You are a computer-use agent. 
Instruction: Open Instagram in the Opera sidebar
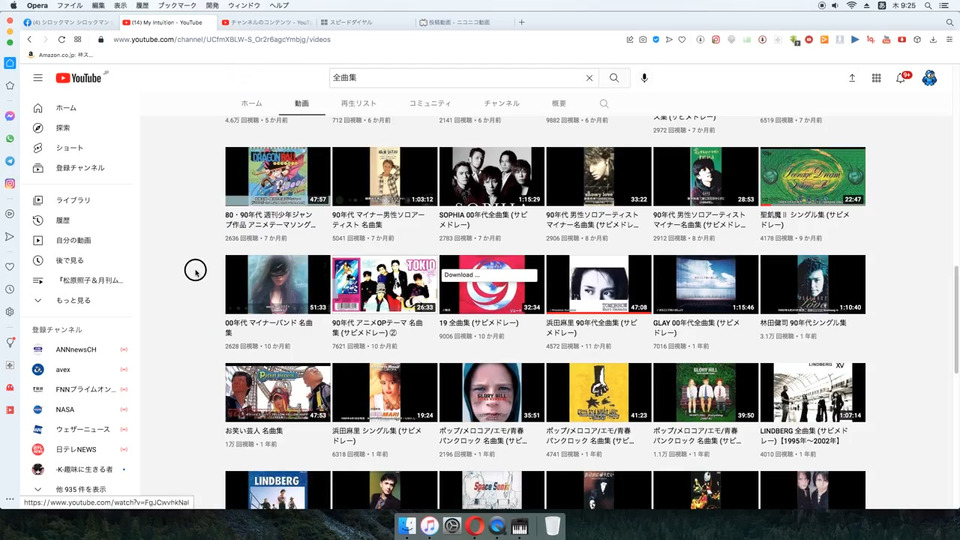point(10,184)
